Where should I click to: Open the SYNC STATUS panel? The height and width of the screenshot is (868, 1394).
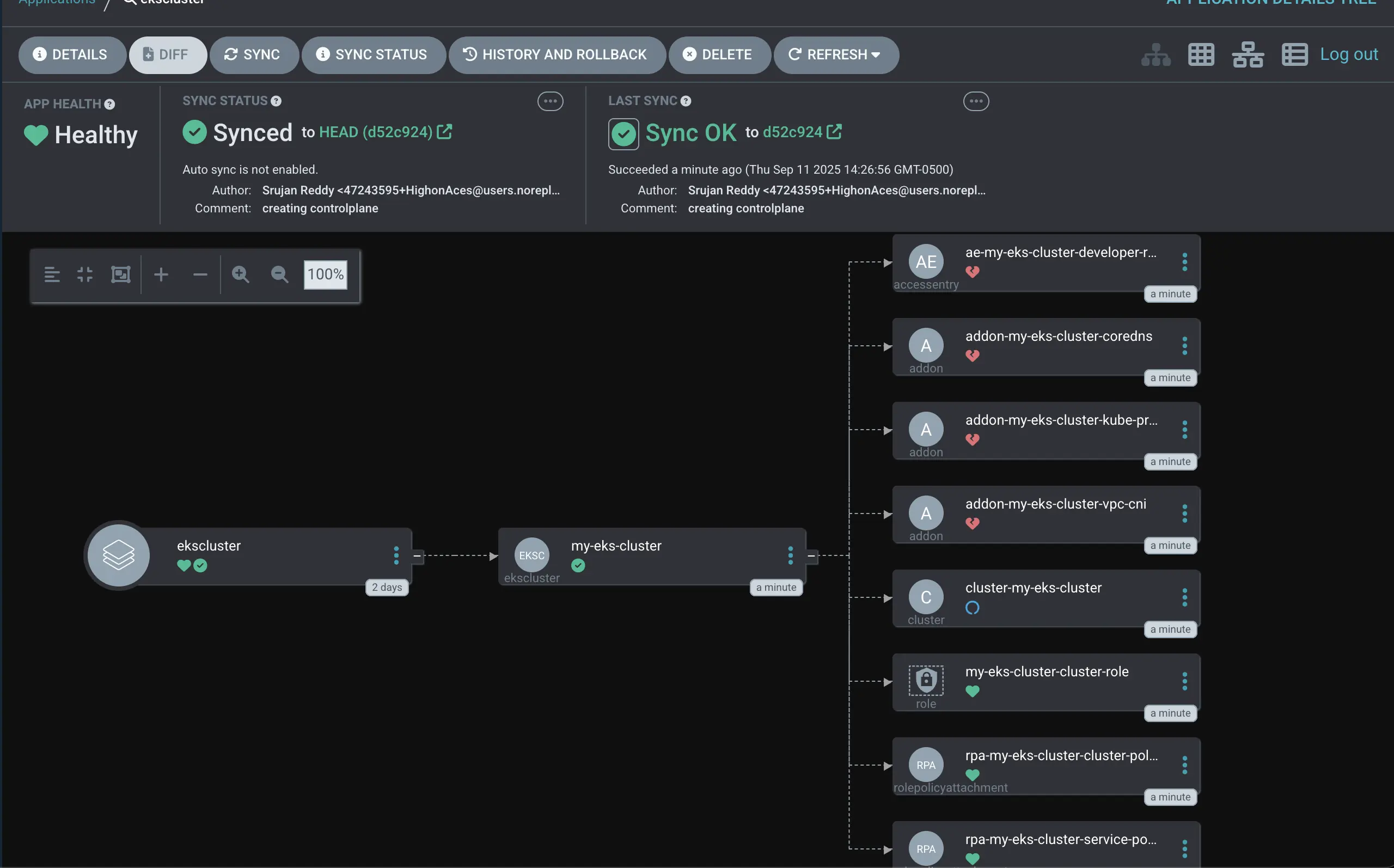373,54
